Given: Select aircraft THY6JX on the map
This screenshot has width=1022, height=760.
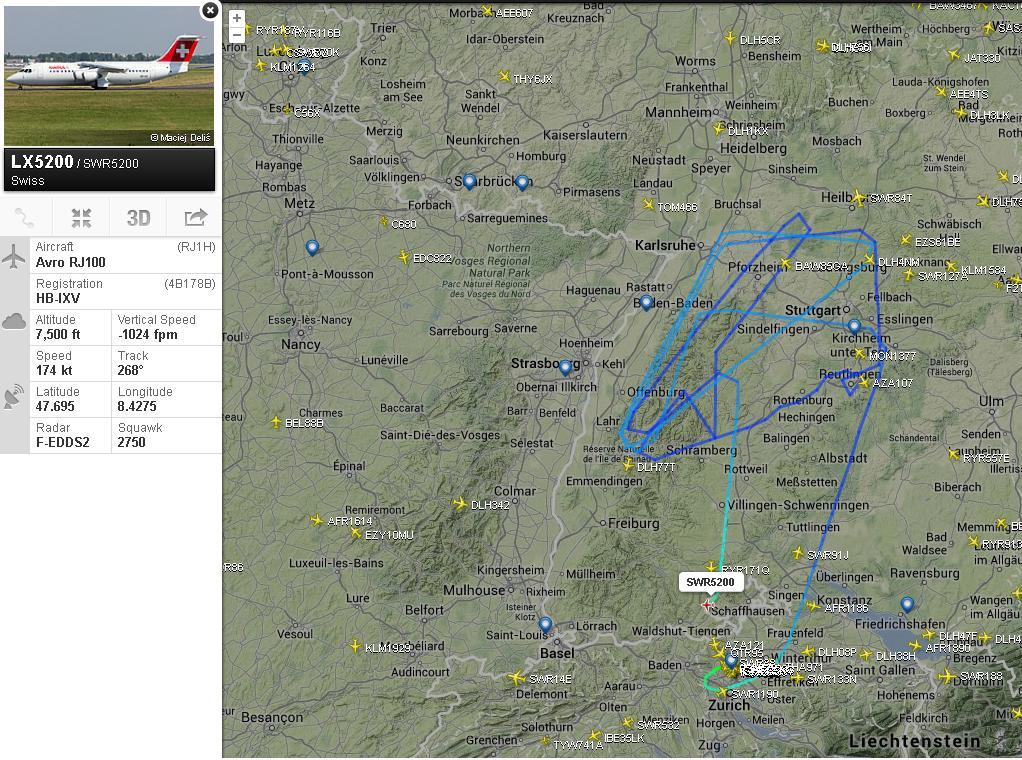Looking at the screenshot, I should coord(504,76).
